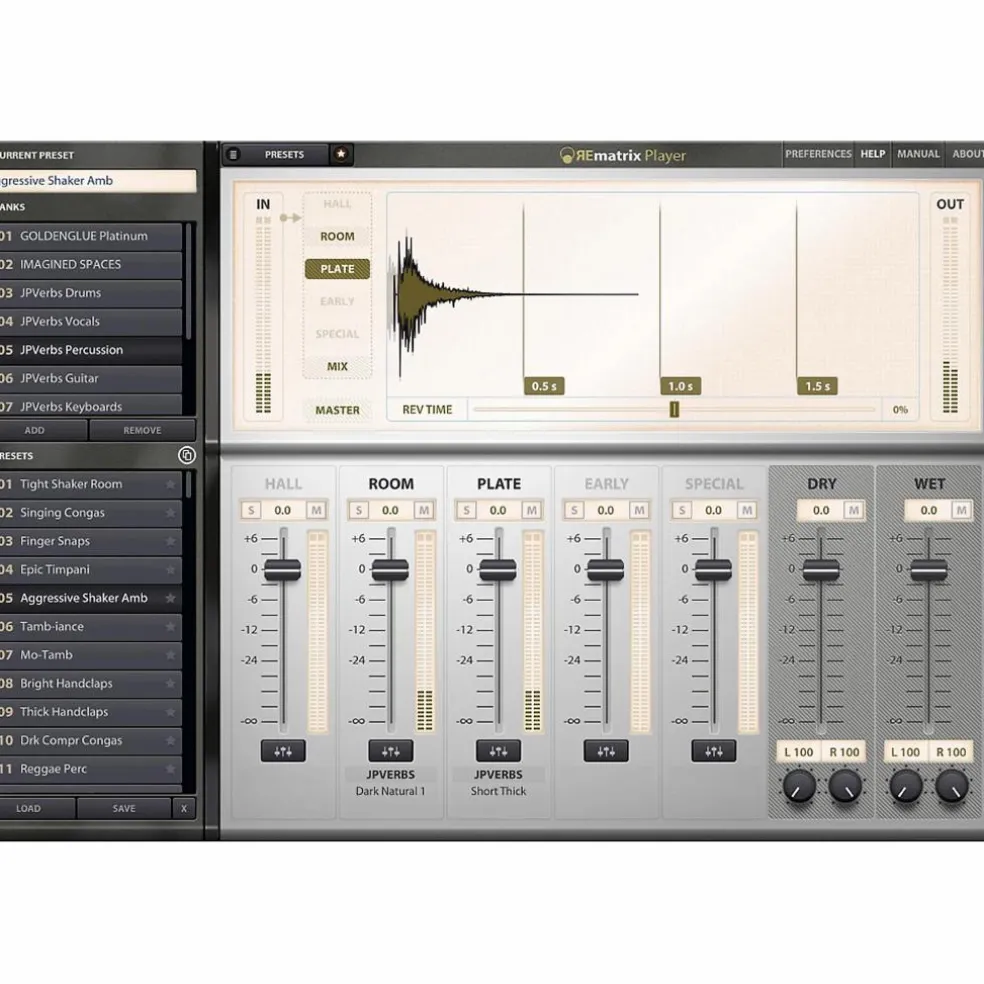Open the PRESETS dropdown in top bar
The image size is (984, 984).
[284, 154]
